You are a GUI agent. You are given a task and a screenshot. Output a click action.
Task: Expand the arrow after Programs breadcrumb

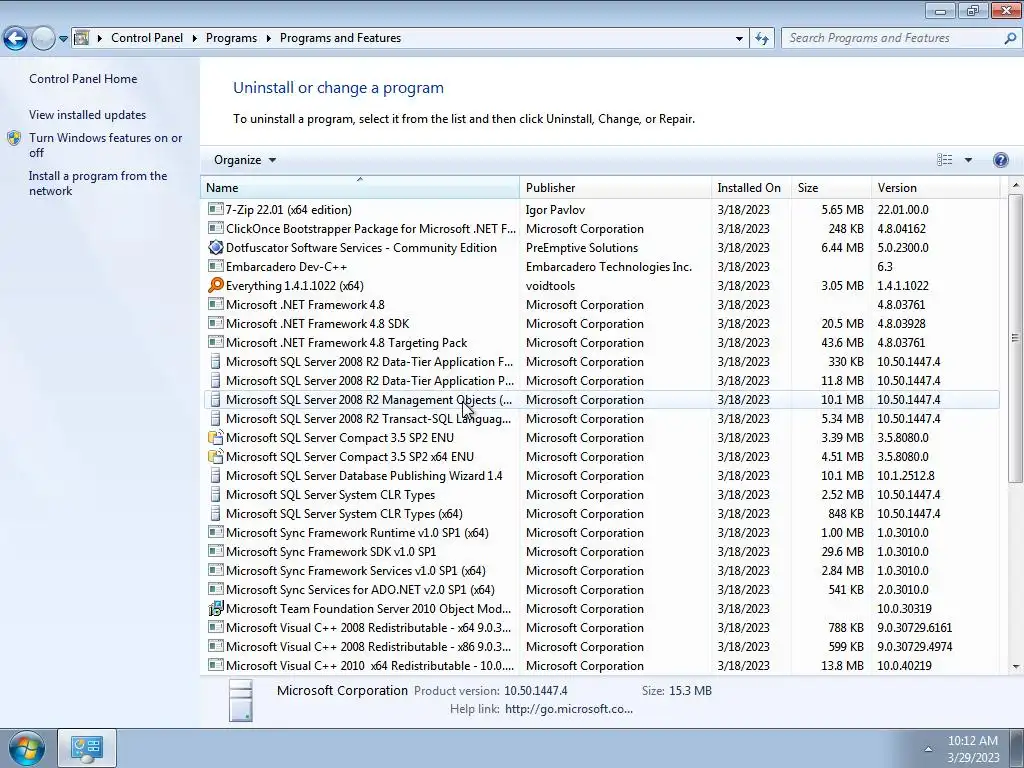point(268,39)
